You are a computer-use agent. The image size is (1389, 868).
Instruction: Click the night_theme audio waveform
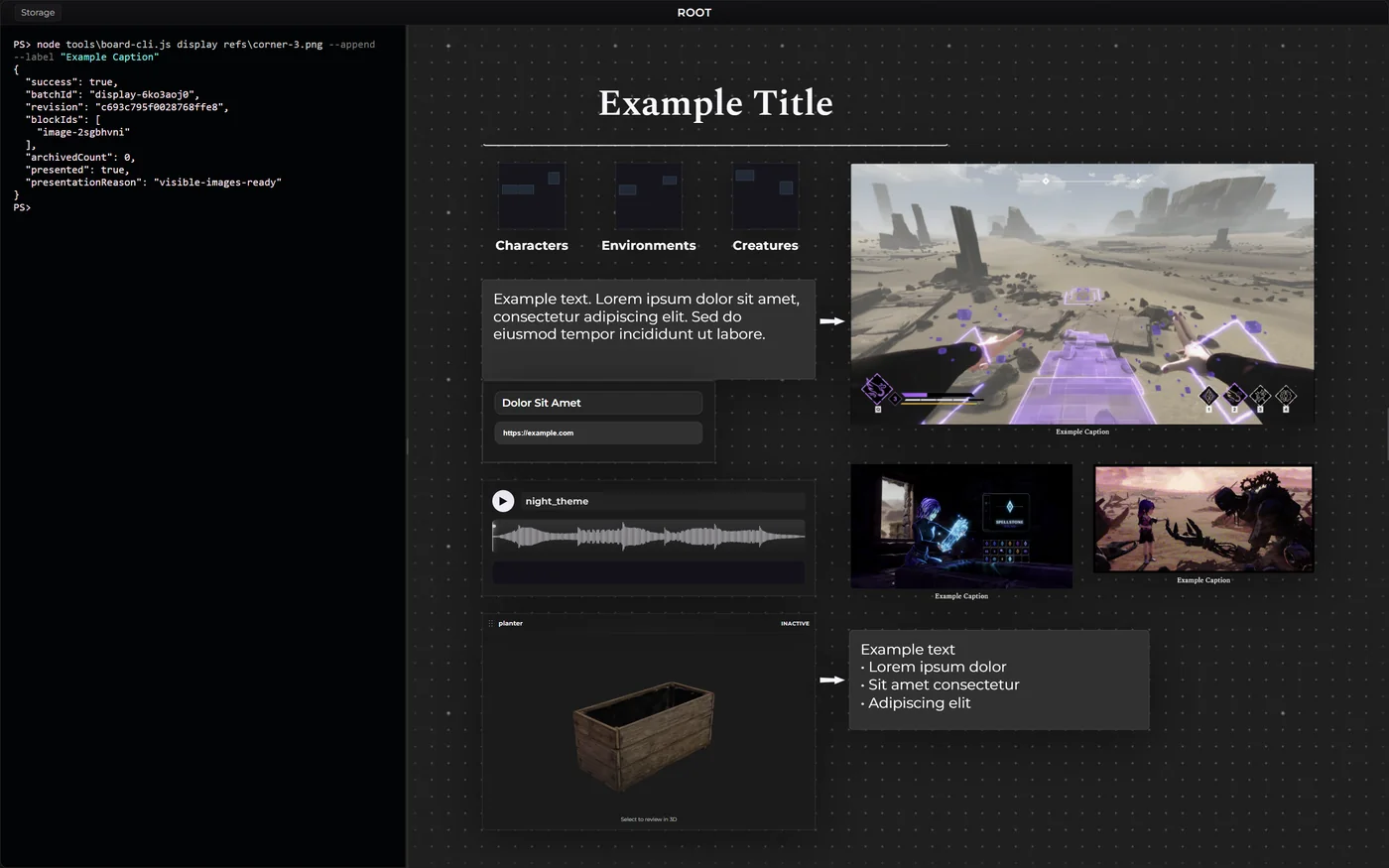click(649, 537)
